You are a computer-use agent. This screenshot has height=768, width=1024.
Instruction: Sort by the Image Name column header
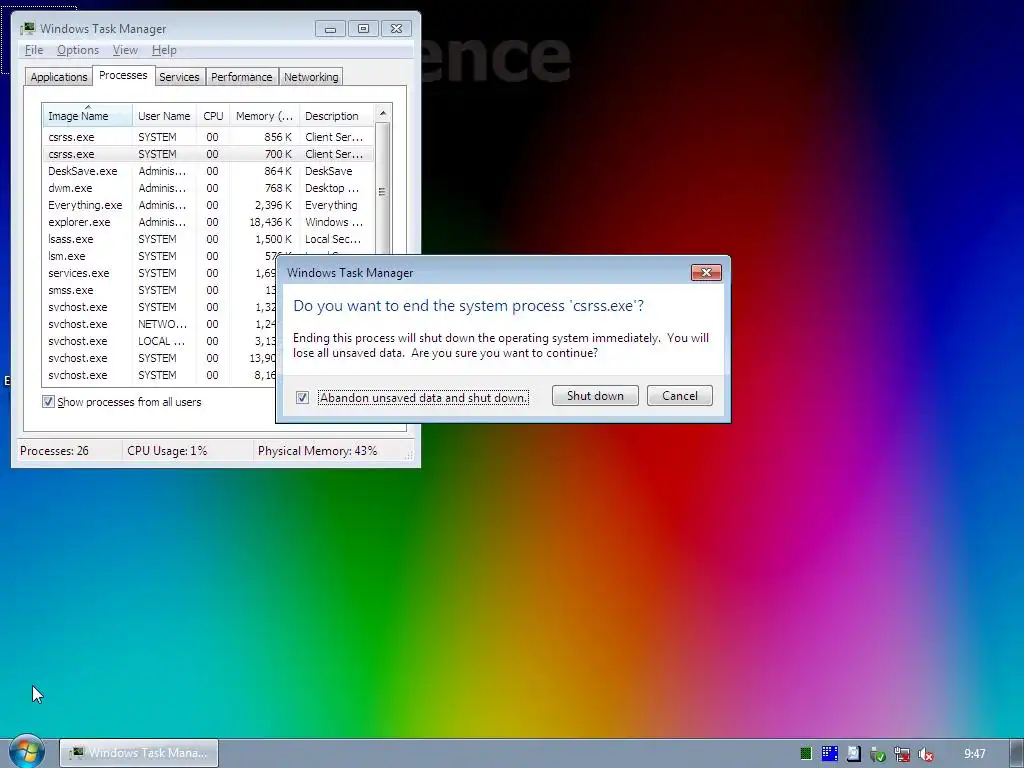(x=88, y=116)
